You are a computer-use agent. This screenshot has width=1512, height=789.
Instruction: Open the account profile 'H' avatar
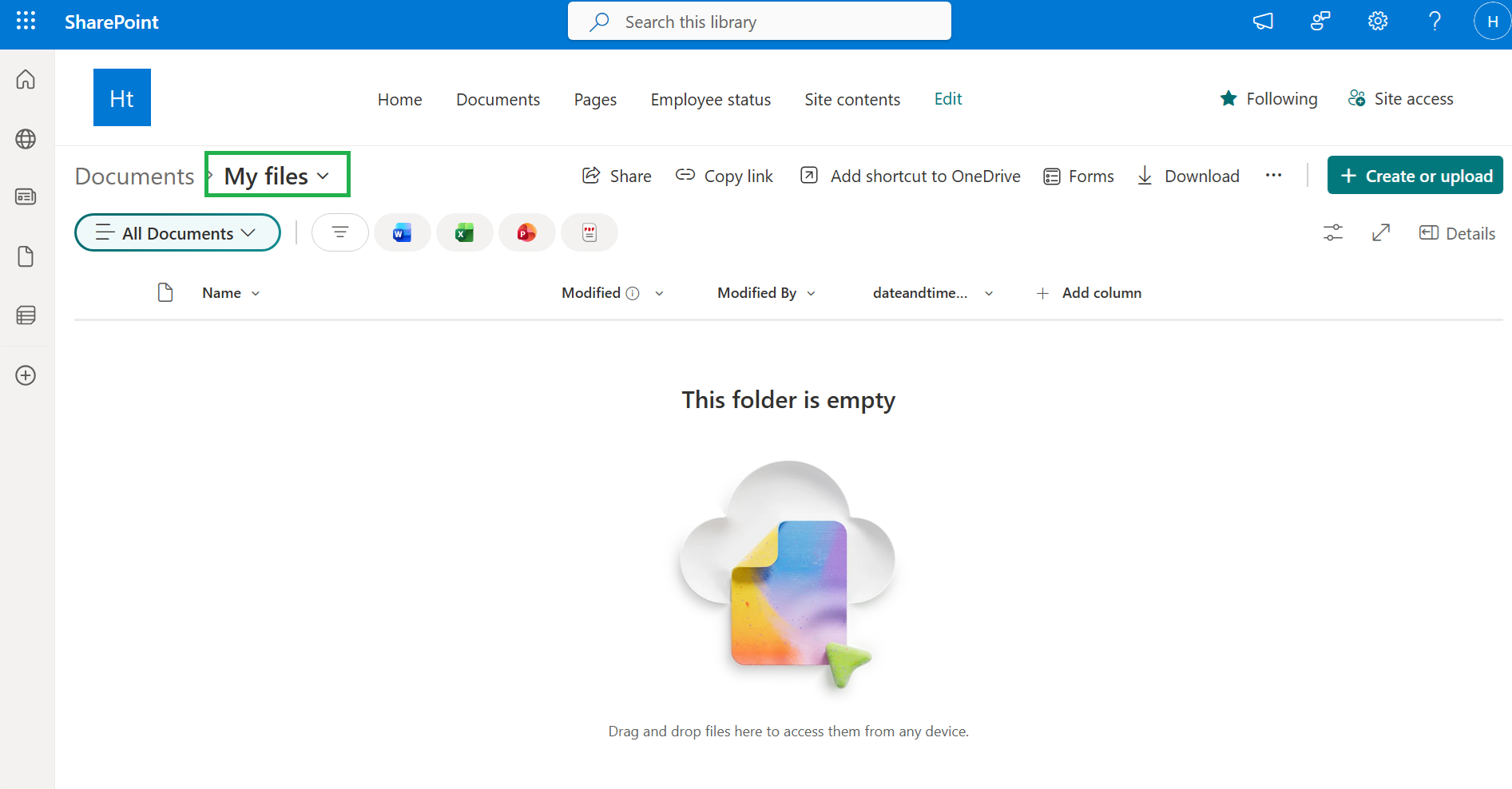(x=1492, y=22)
